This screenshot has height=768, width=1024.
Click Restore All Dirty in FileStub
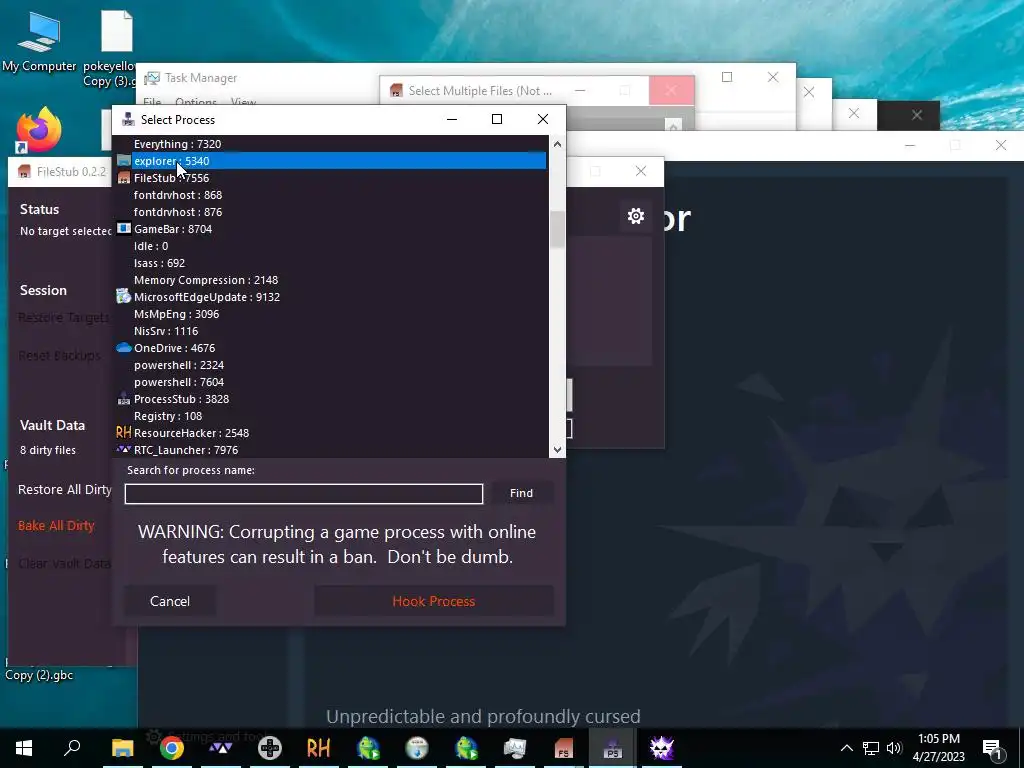pos(65,489)
